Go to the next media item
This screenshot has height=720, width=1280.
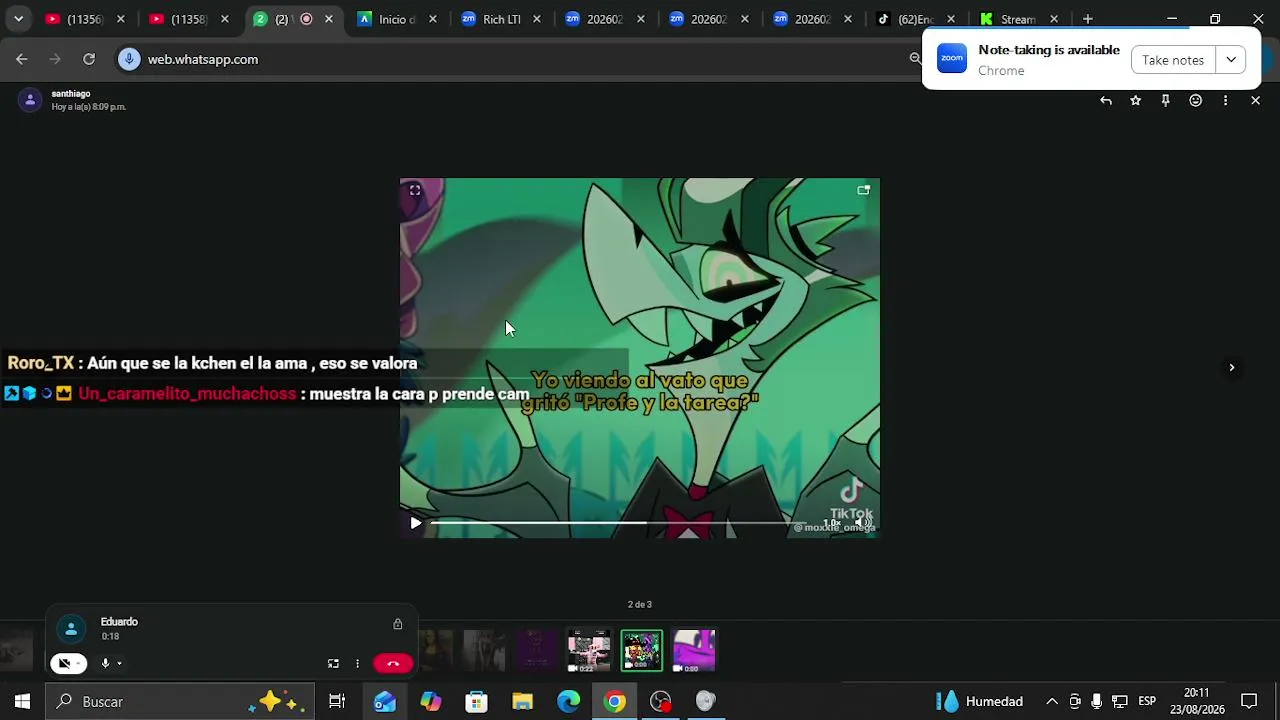tap(1231, 367)
